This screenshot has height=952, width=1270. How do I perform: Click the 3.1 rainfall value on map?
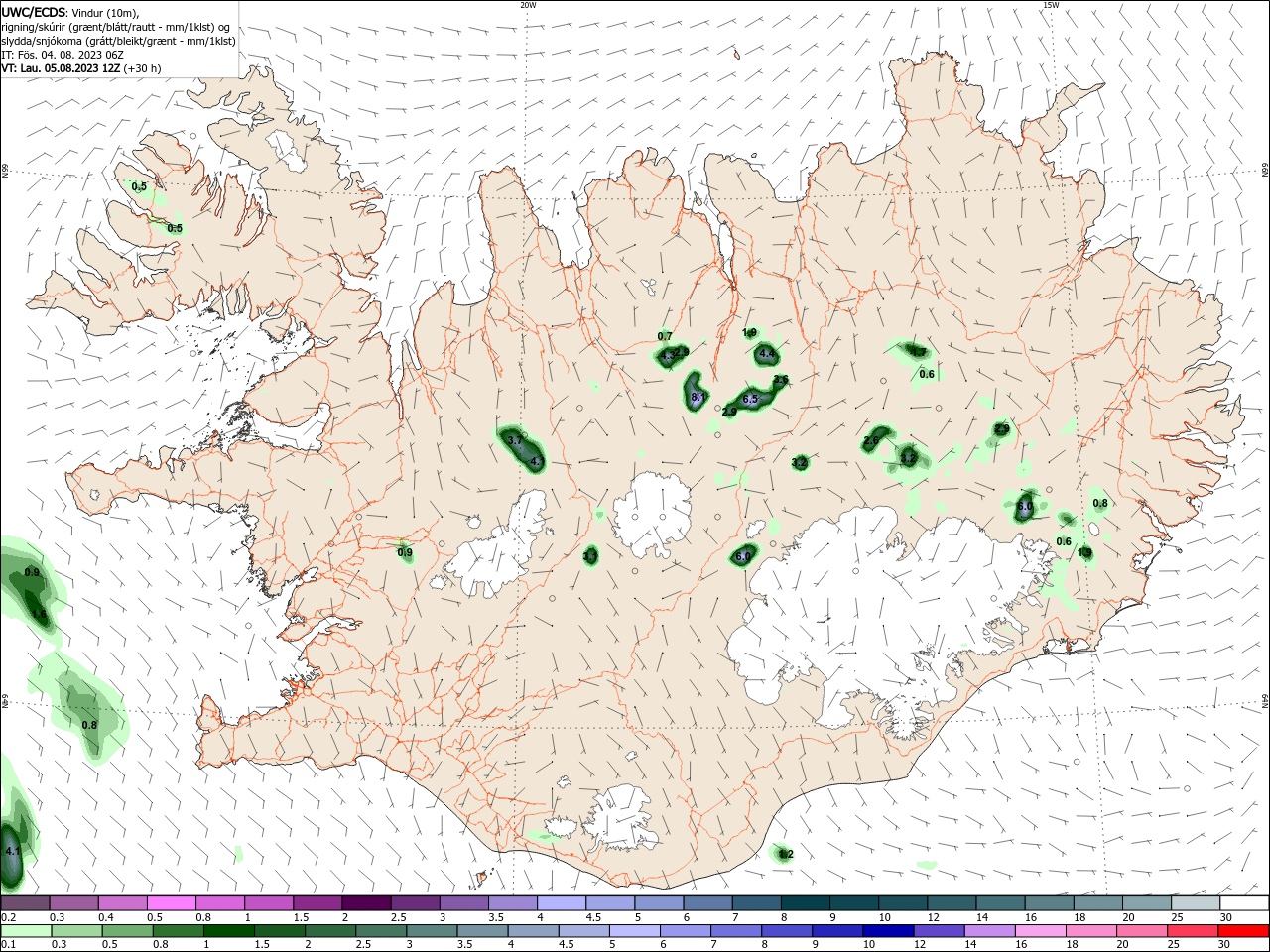tap(590, 557)
